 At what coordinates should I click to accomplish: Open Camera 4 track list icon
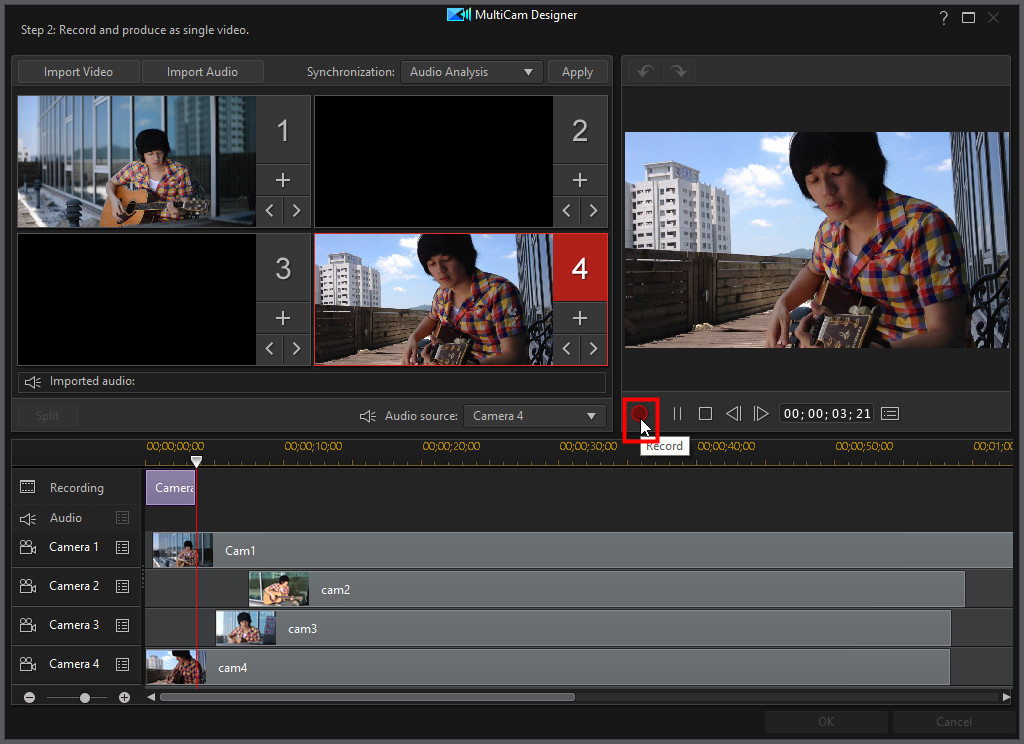pos(122,664)
